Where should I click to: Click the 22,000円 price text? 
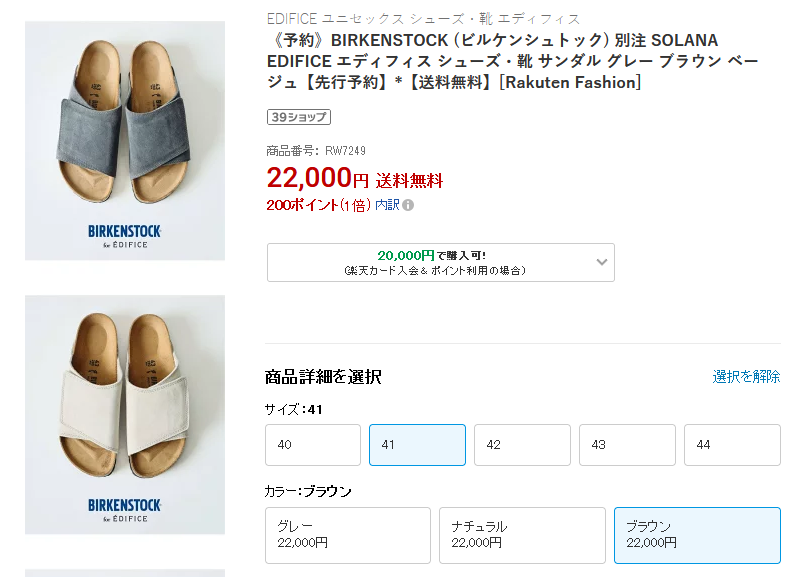coord(317,179)
